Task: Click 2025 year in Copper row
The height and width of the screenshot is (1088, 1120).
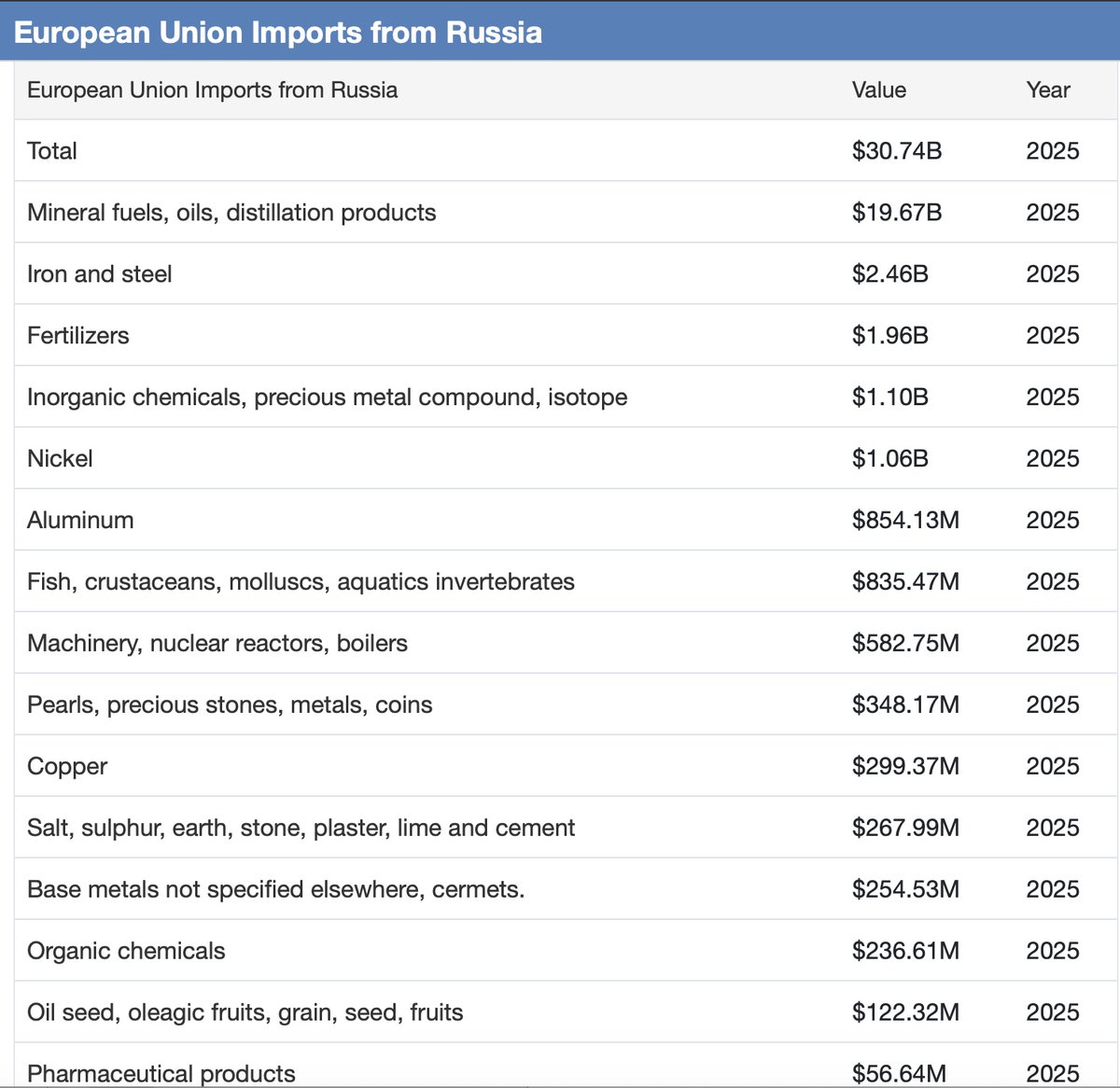Action: (x=1053, y=767)
